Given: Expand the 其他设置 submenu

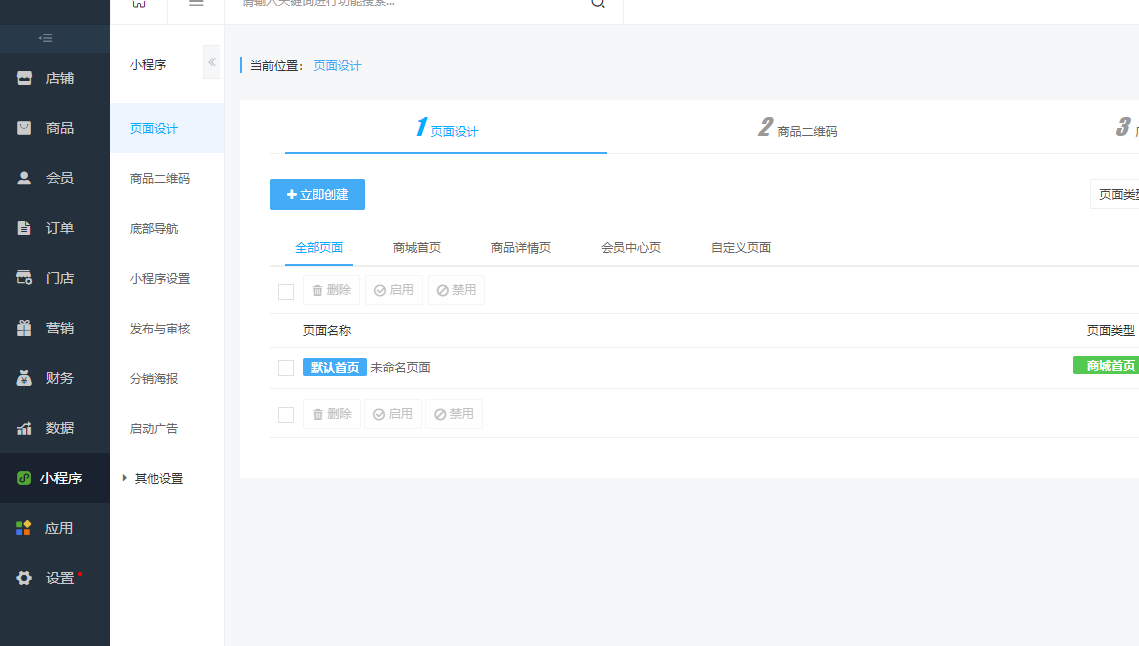Looking at the screenshot, I should point(158,478).
